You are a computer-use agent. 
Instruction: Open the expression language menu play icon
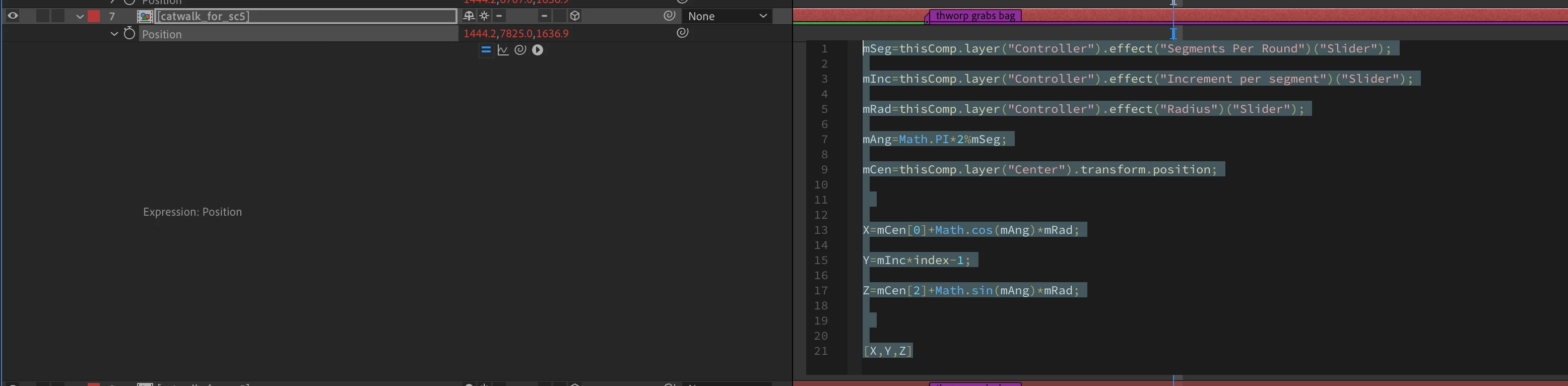point(538,50)
